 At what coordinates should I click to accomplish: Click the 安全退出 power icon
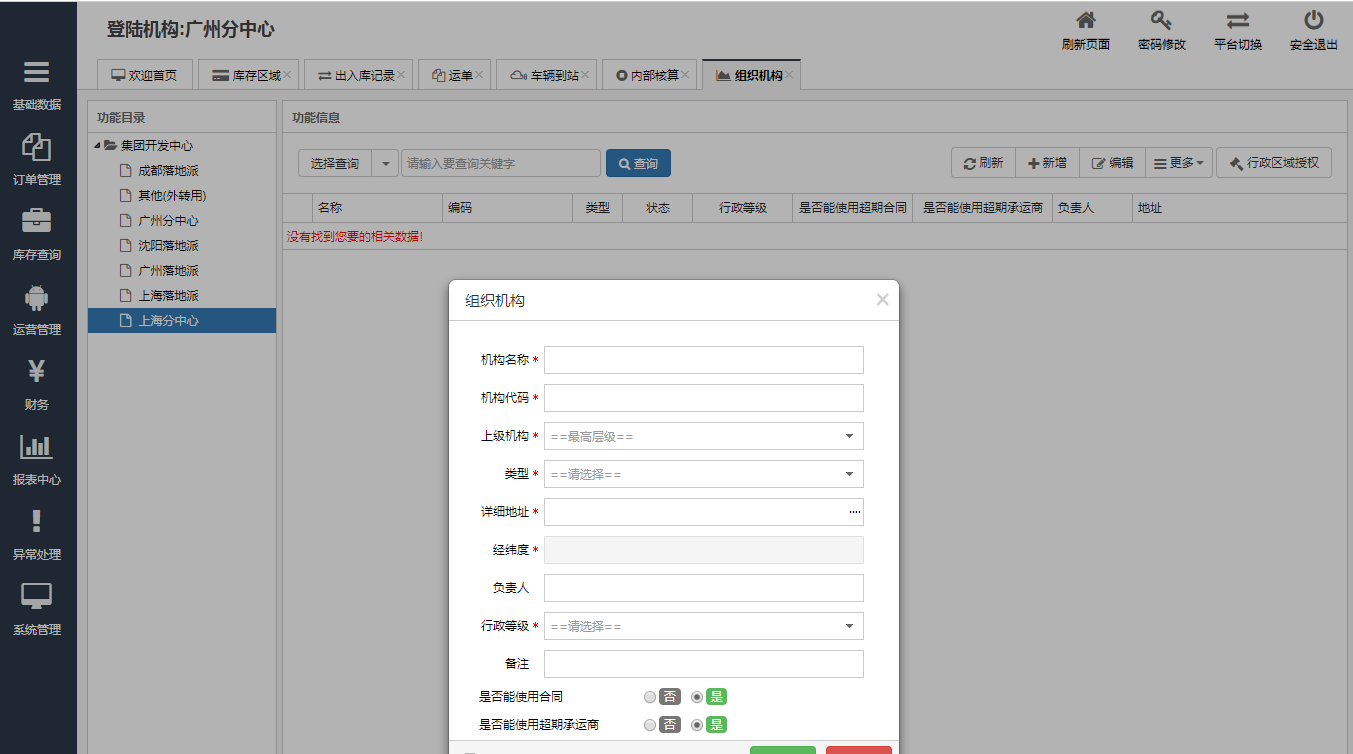tap(1313, 21)
